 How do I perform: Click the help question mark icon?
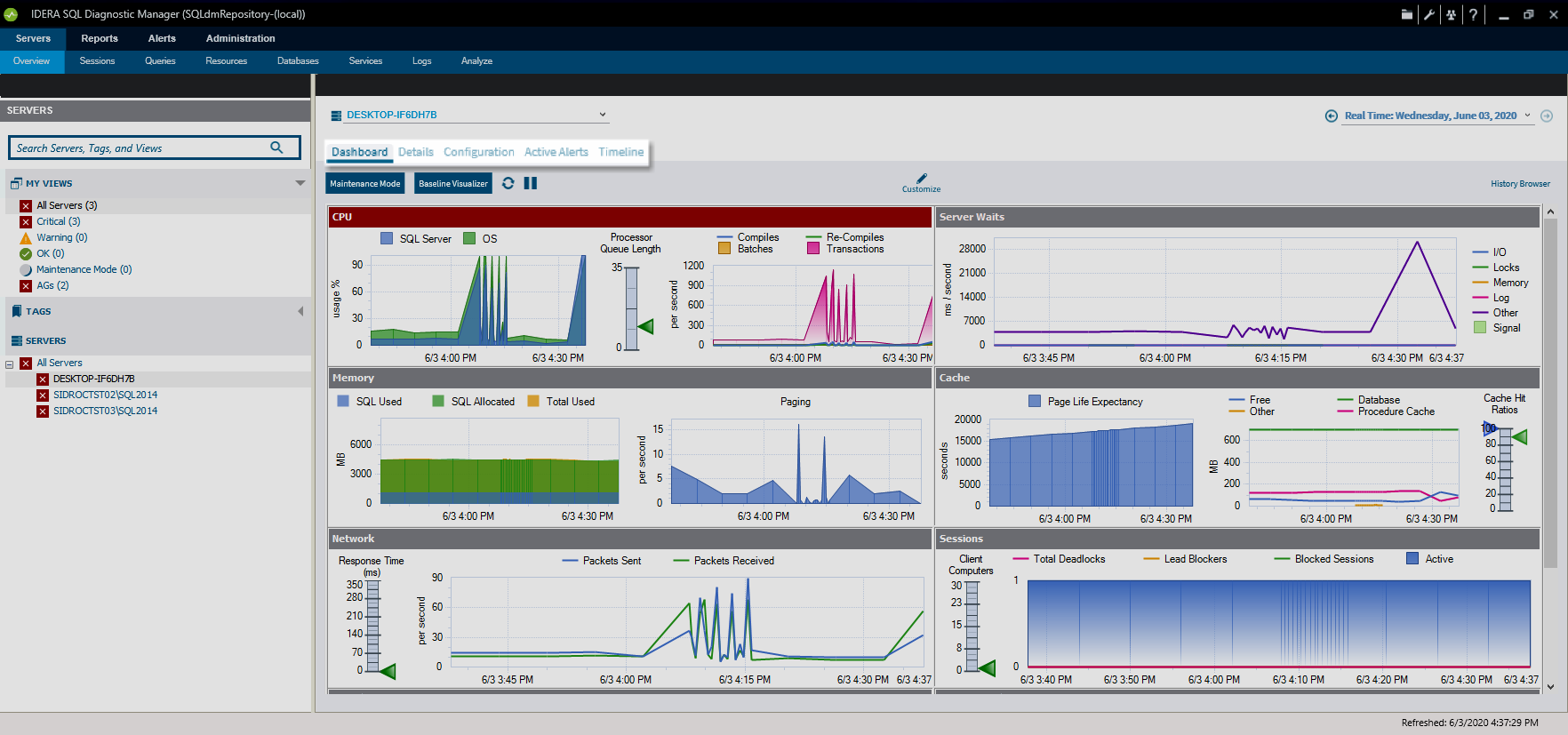coord(1473,14)
